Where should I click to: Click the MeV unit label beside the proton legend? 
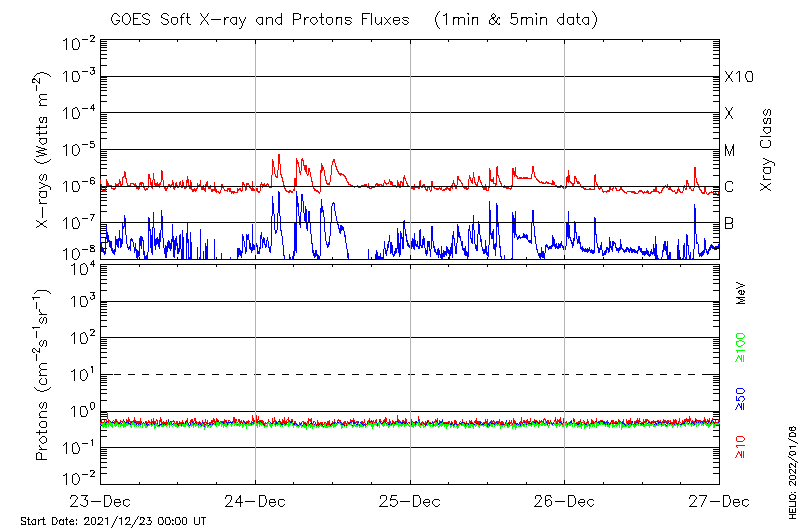[741, 293]
